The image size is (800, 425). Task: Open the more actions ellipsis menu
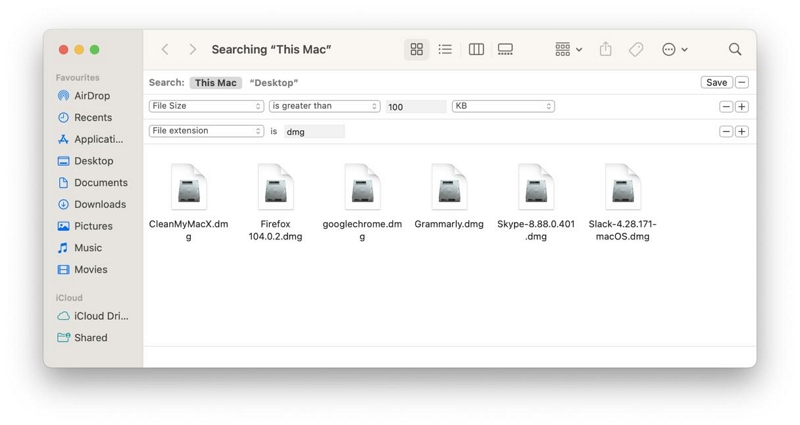[674, 49]
